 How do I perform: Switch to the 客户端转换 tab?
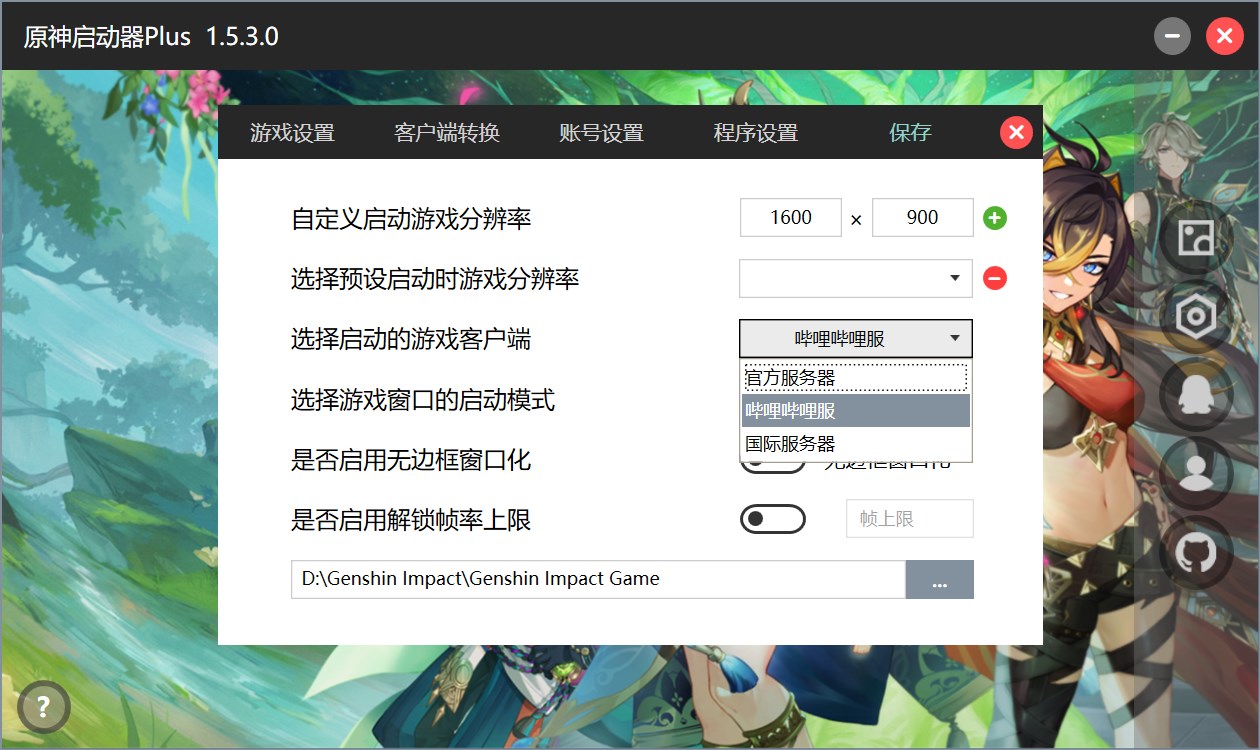pos(447,133)
